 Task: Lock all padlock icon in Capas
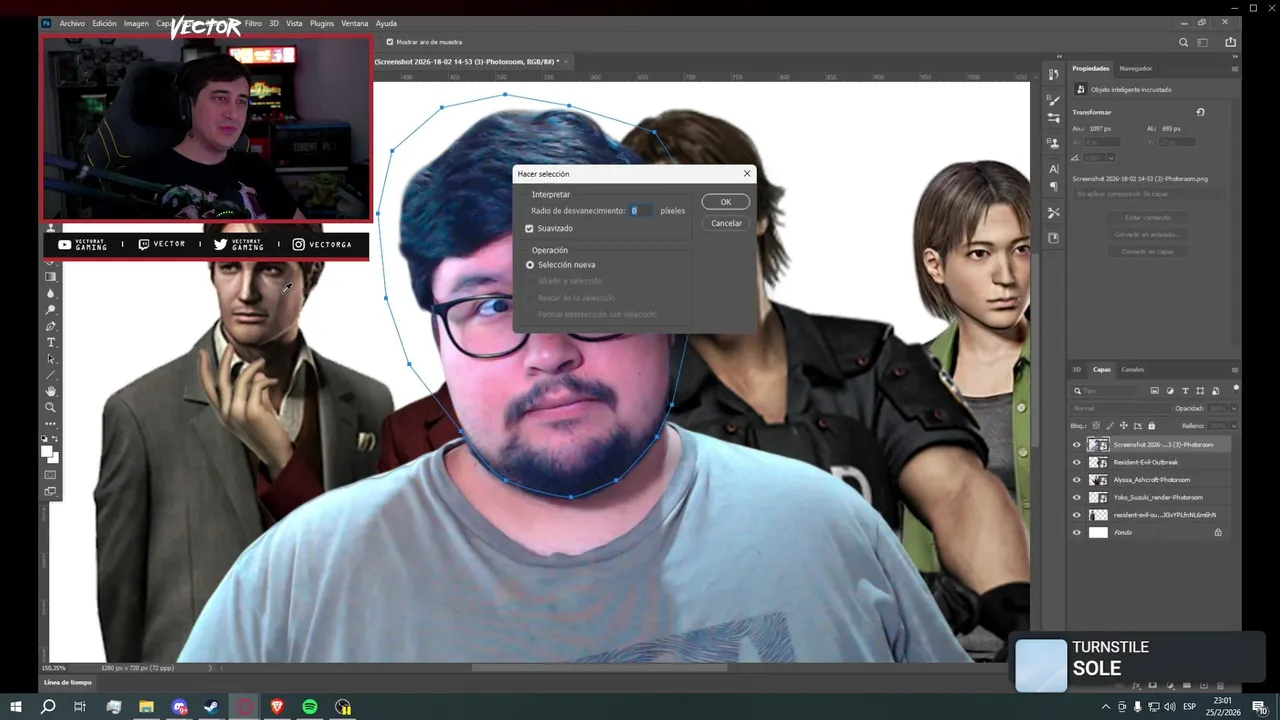[x=1151, y=426]
